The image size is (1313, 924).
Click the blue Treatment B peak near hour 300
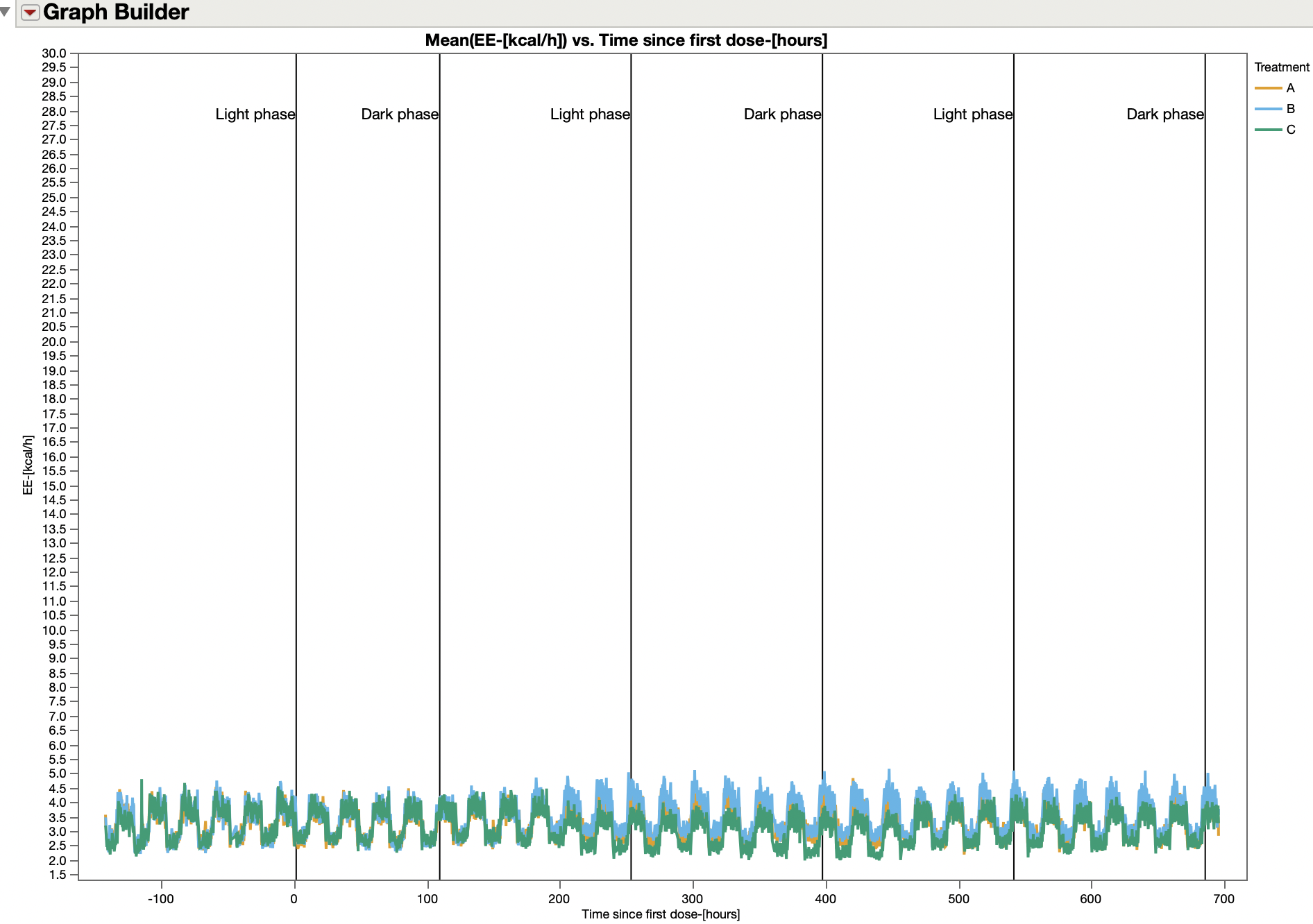696,773
